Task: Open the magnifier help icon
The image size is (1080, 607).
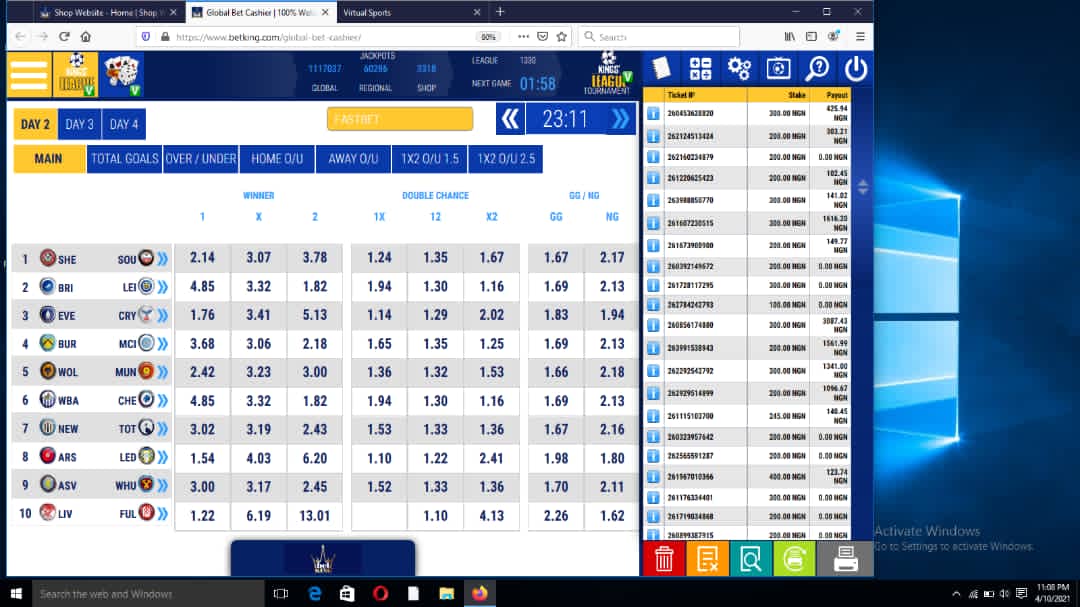Action: 818,68
